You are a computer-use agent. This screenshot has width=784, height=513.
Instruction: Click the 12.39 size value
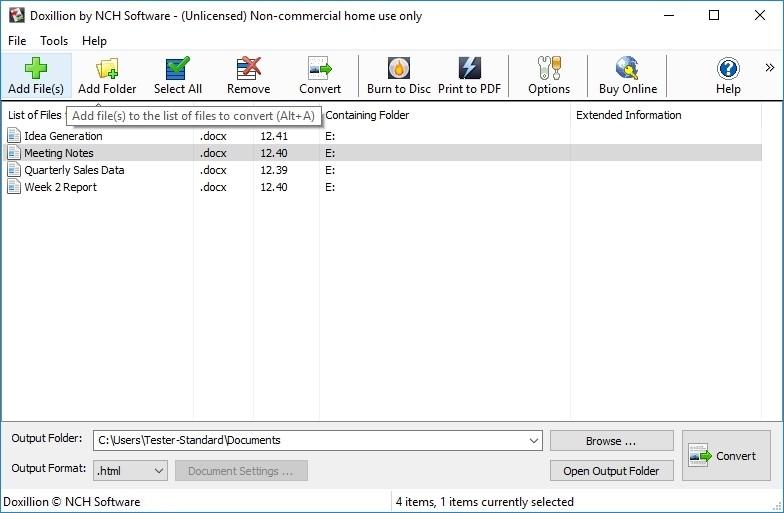[274, 170]
